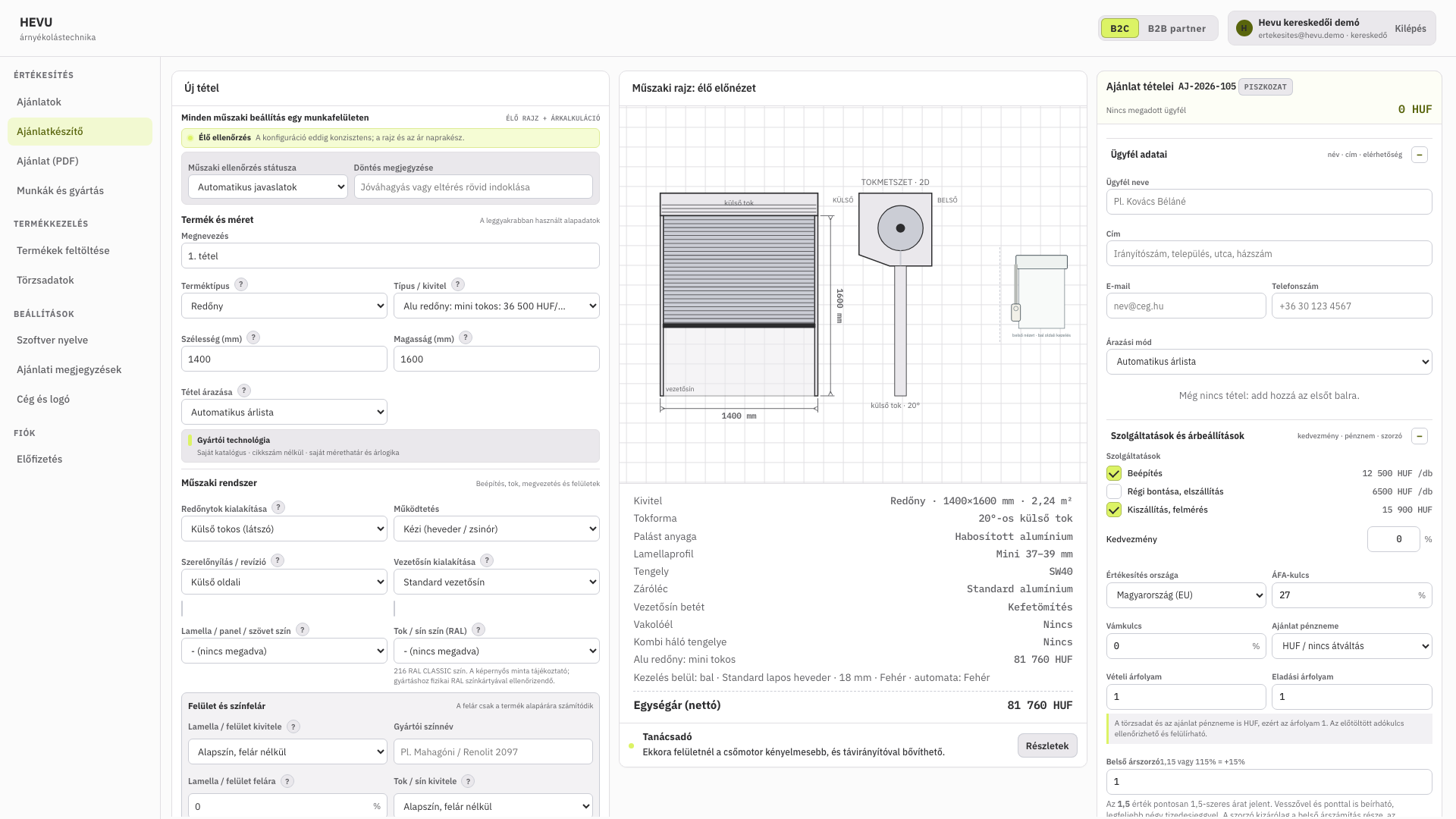
Task: Open Termékek feltöltése page
Action: point(80,250)
